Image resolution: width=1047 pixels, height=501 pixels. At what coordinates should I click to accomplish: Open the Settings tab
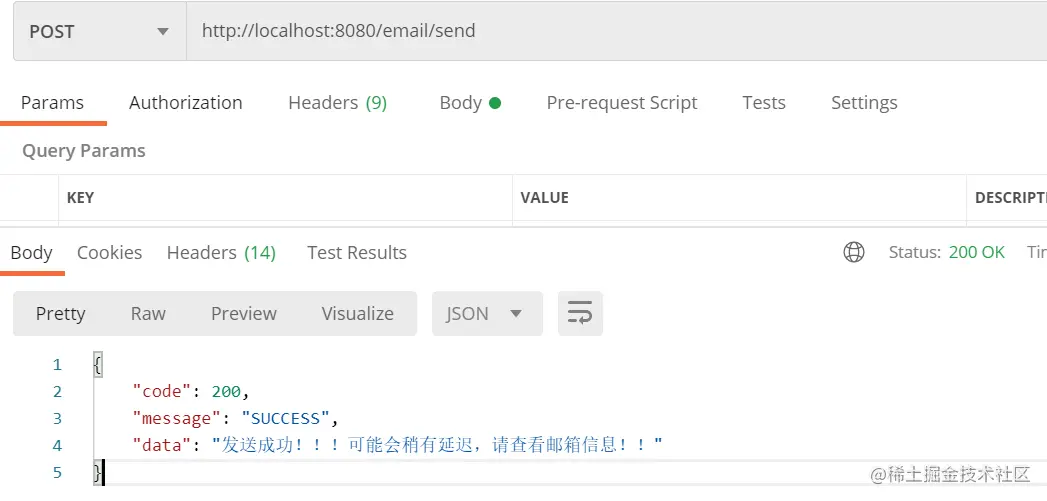point(864,103)
